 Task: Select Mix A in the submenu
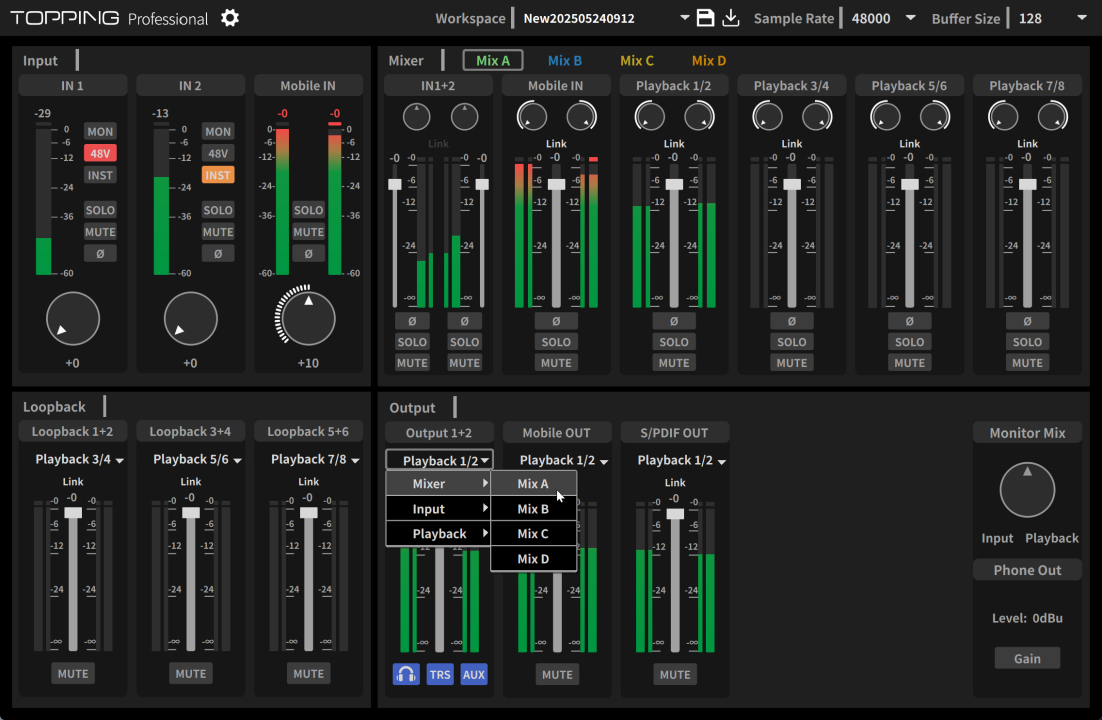[x=533, y=484]
